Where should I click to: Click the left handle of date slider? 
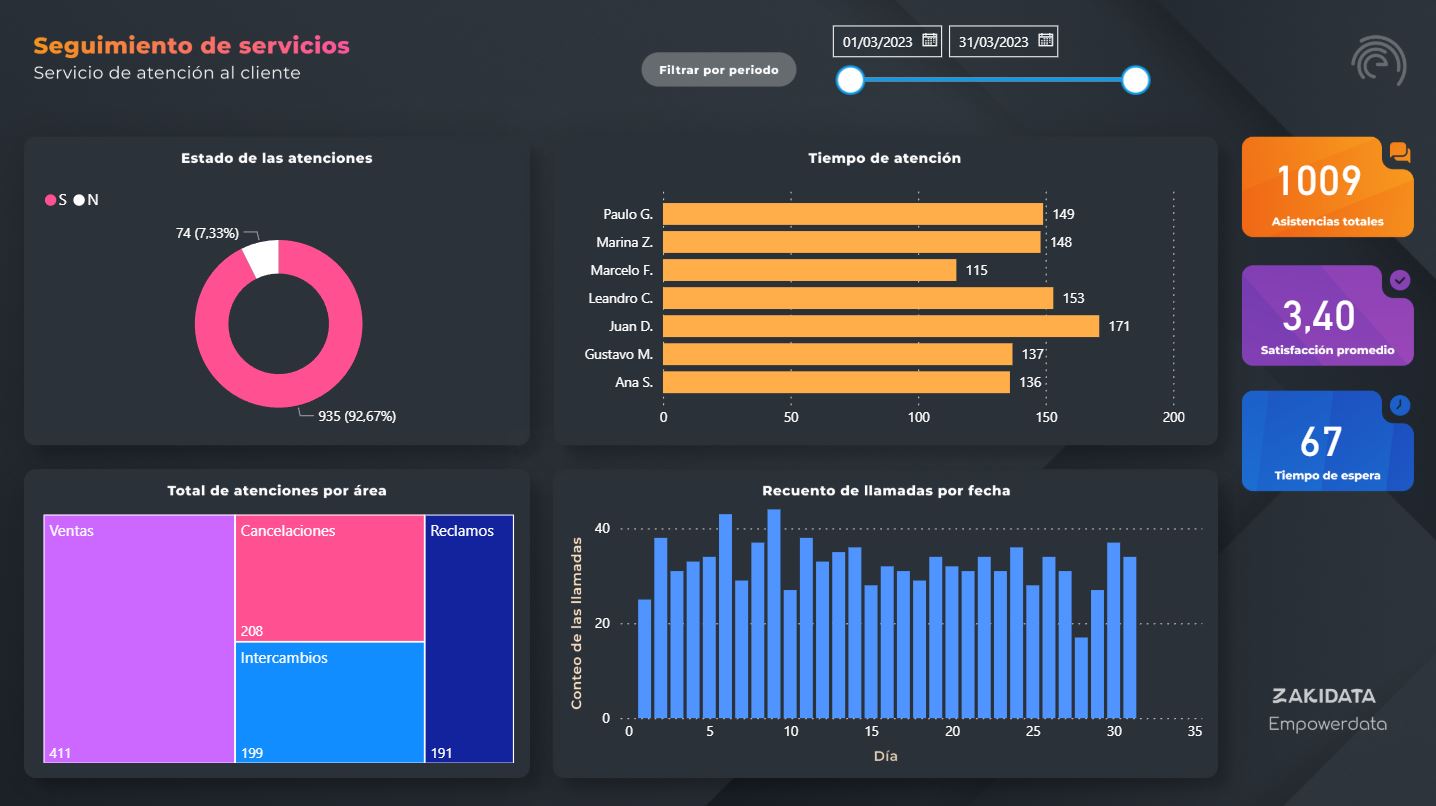coord(850,80)
